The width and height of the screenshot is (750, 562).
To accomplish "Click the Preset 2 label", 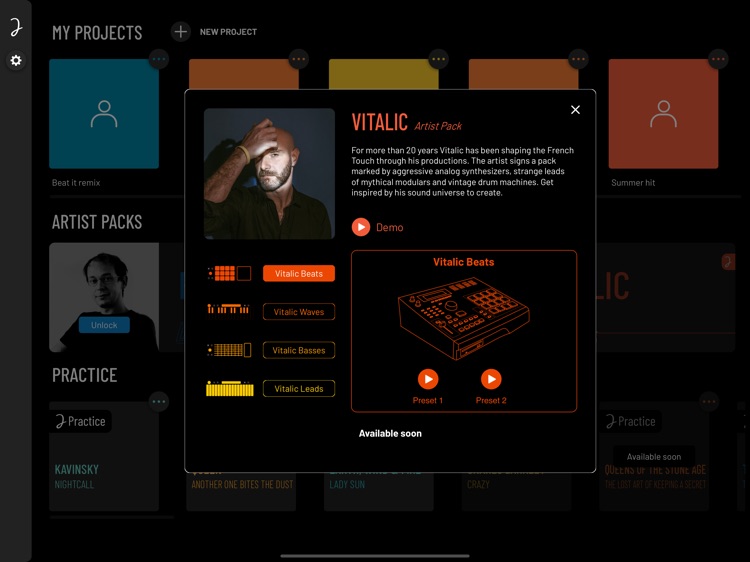I will pos(491,400).
